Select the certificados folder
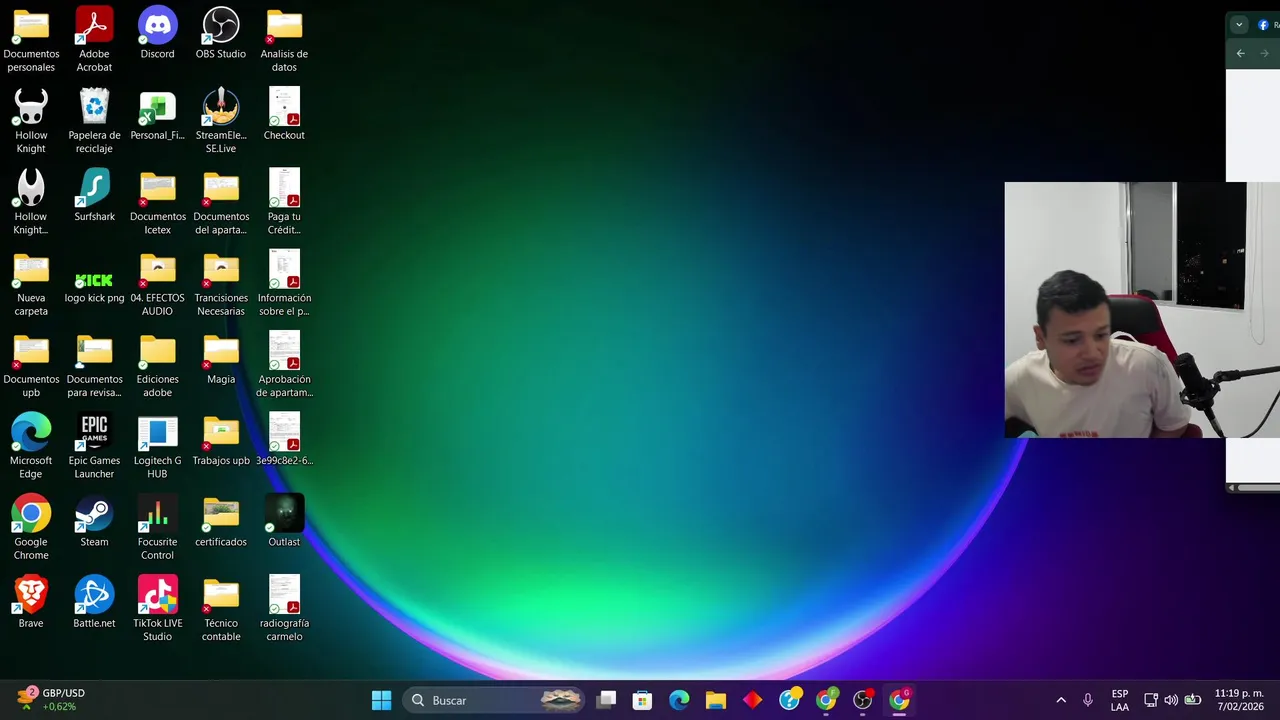Viewport: 1280px width, 720px height. (220, 520)
